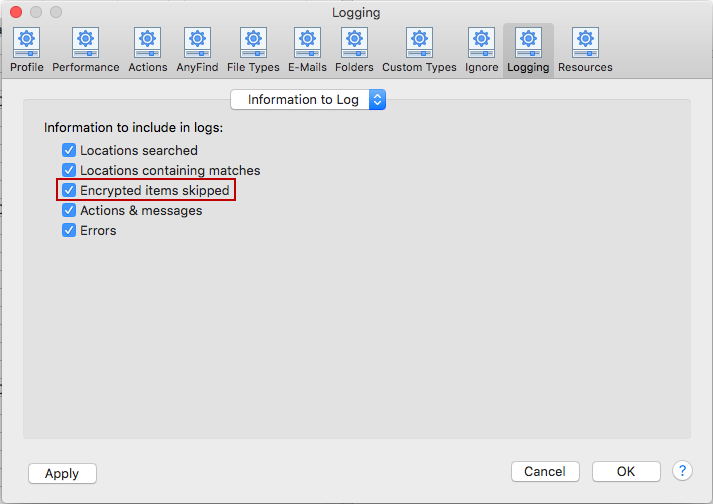Cancel the Logging preferences dialog

tap(545, 471)
